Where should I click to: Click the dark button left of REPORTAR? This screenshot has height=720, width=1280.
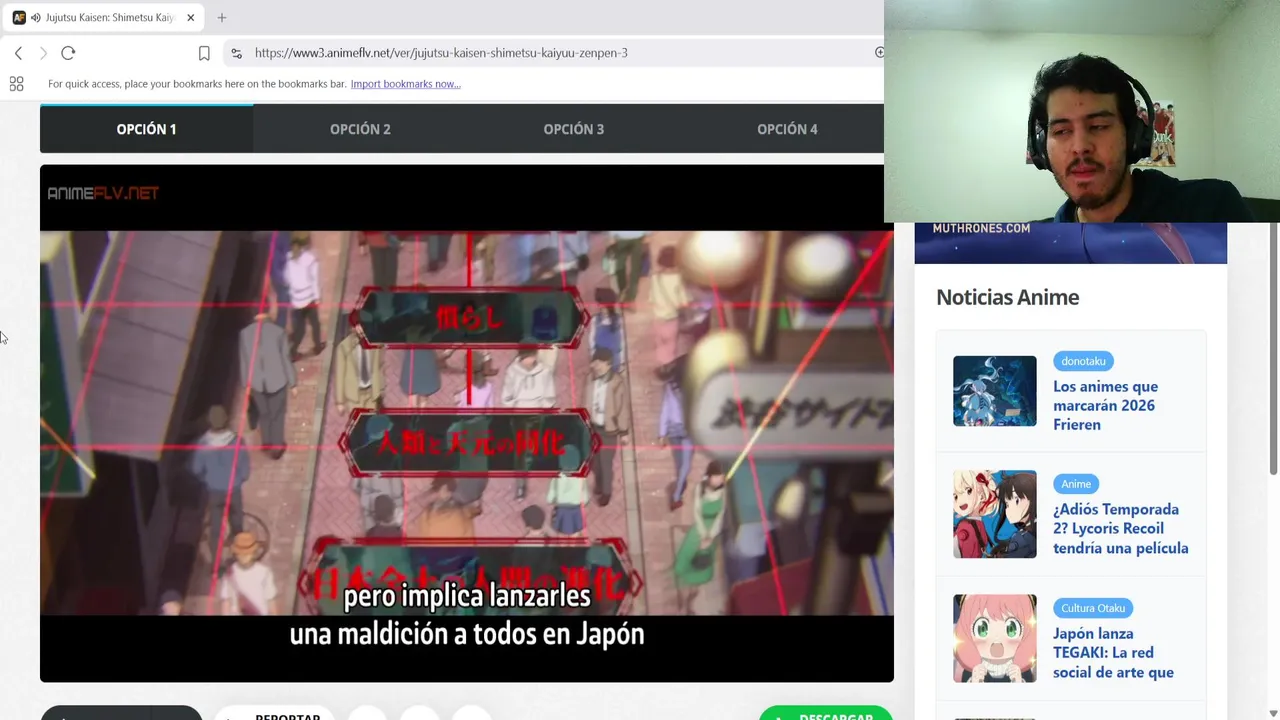click(121, 713)
